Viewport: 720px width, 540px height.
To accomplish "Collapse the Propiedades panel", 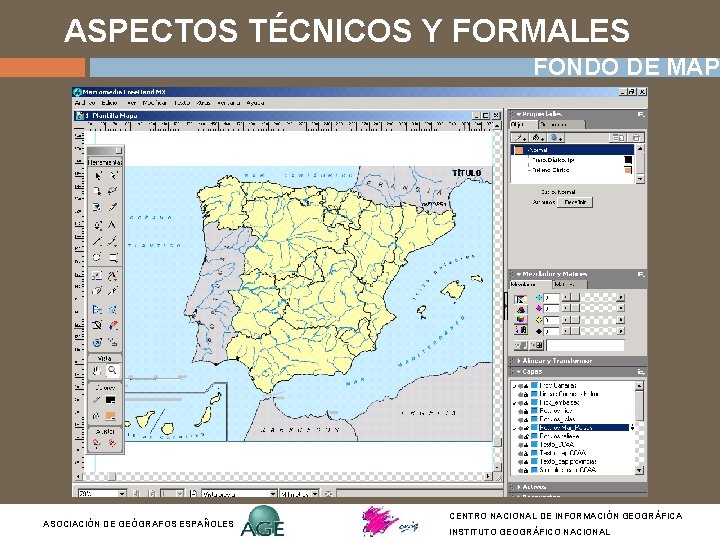I will coord(518,114).
